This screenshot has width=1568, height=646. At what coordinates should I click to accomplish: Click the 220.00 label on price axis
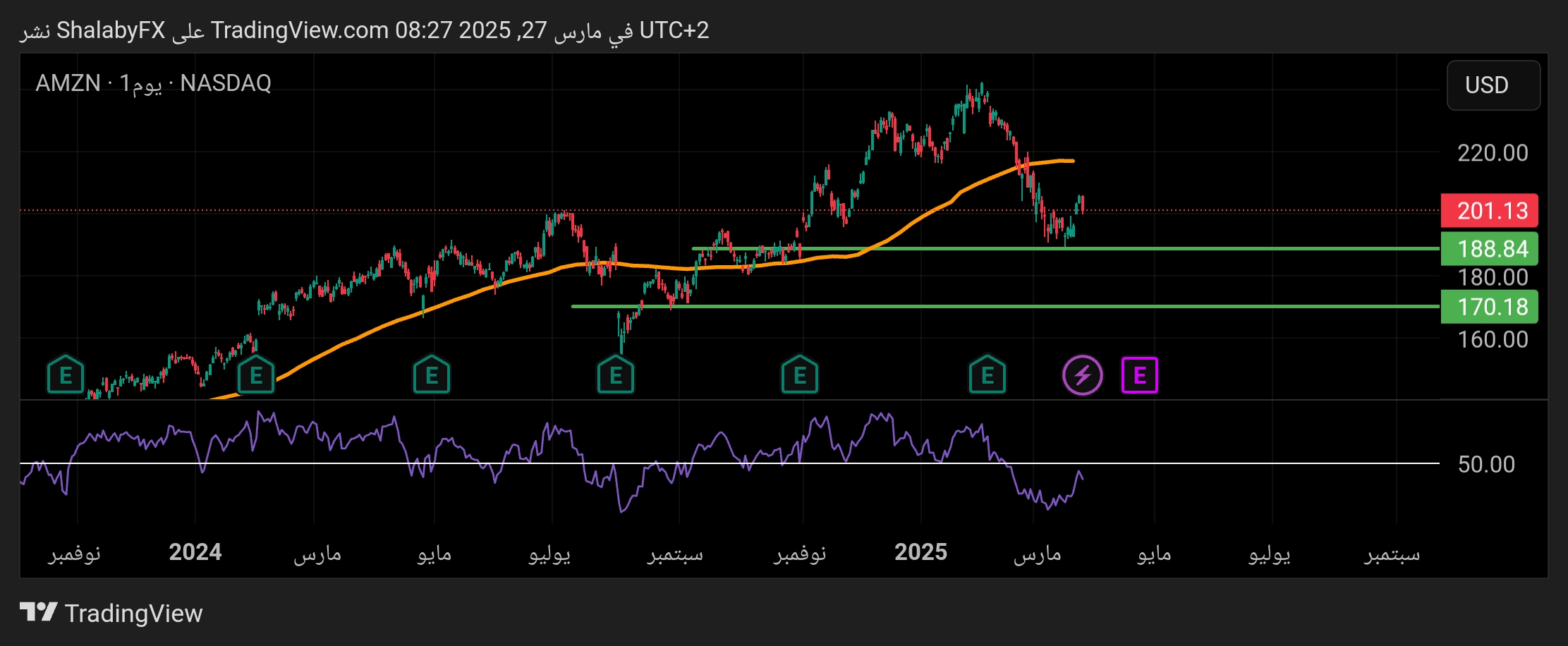coord(1493,153)
